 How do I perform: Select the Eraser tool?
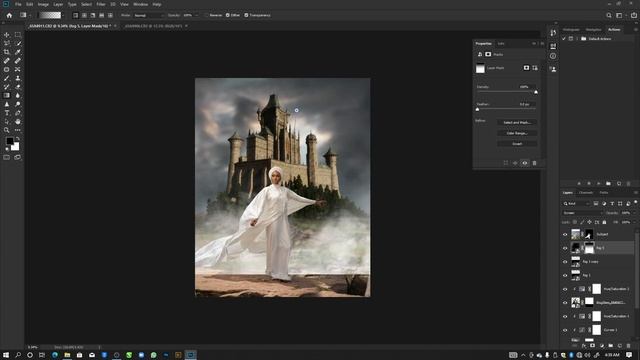(18, 87)
